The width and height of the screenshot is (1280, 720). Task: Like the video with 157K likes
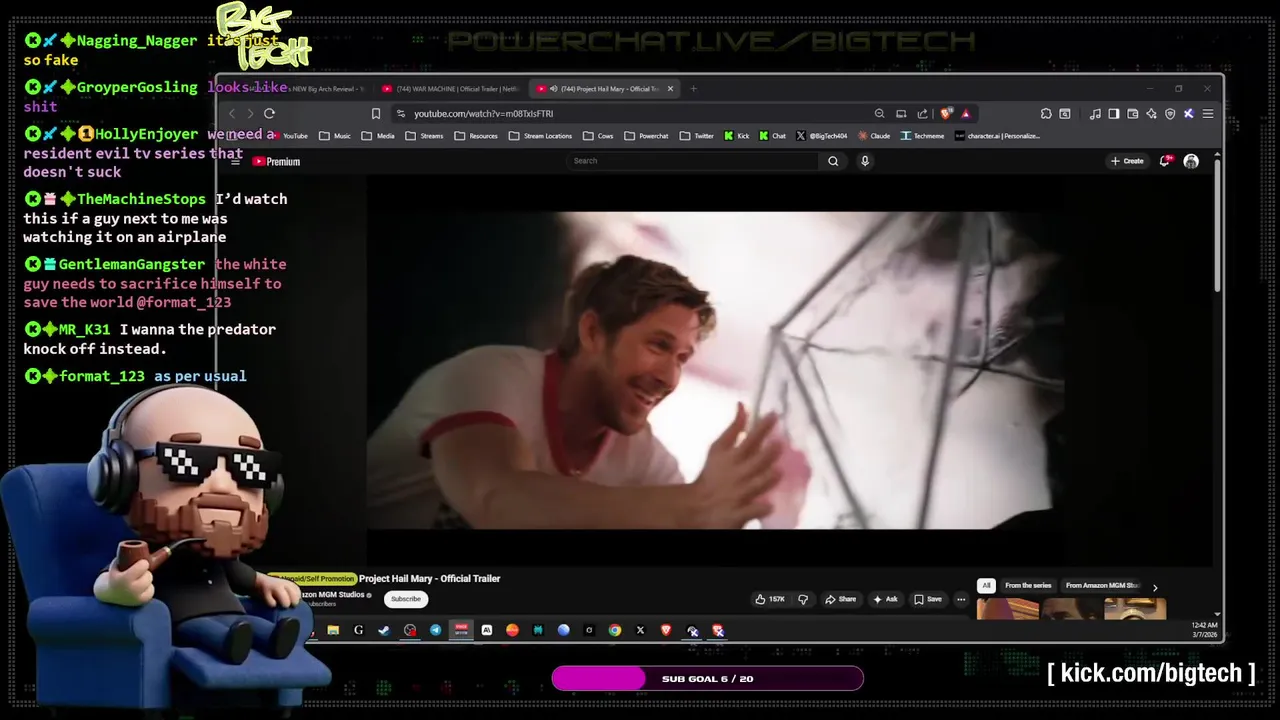[770, 599]
